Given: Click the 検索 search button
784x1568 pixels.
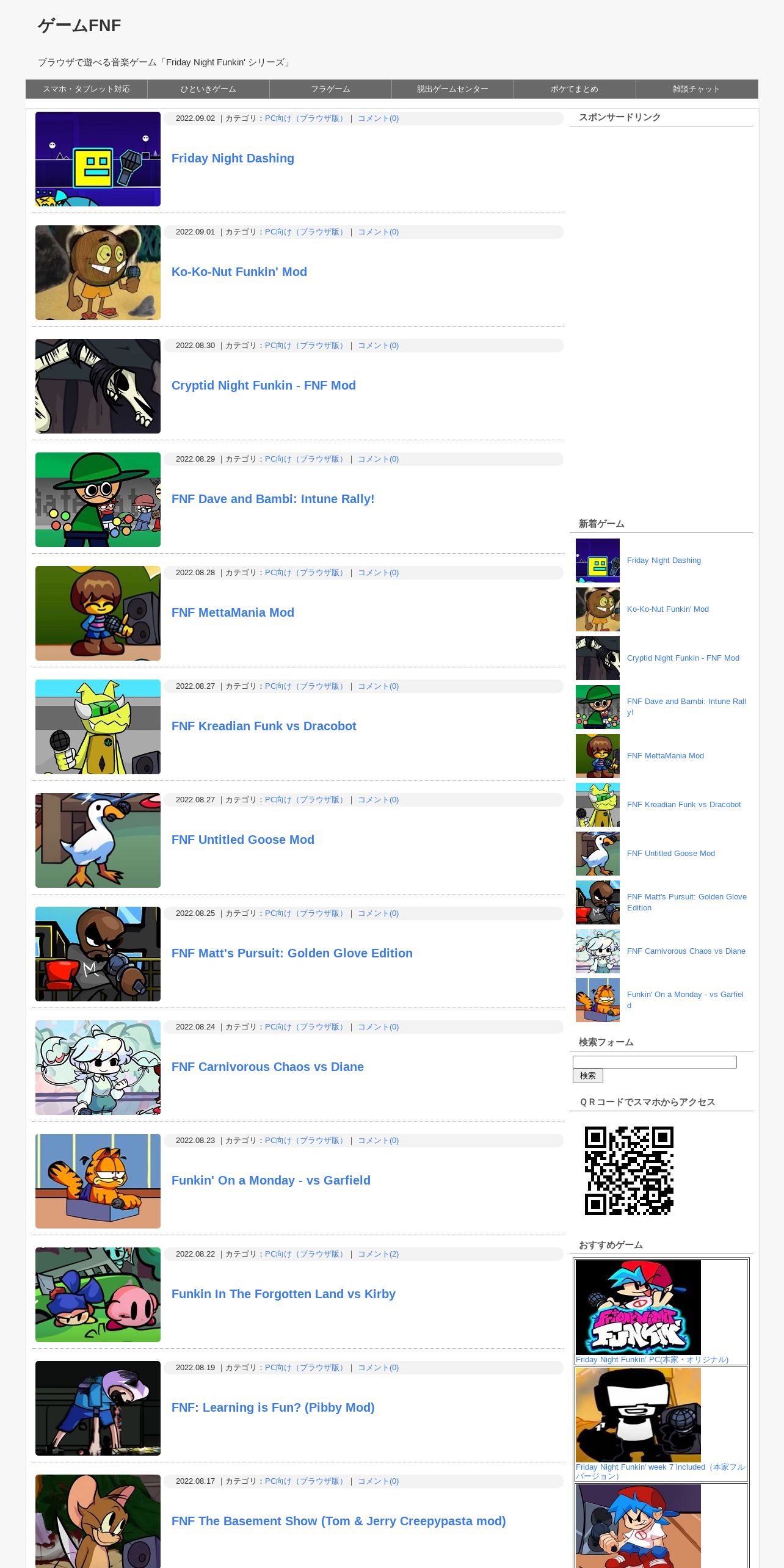Looking at the screenshot, I should point(588,1076).
